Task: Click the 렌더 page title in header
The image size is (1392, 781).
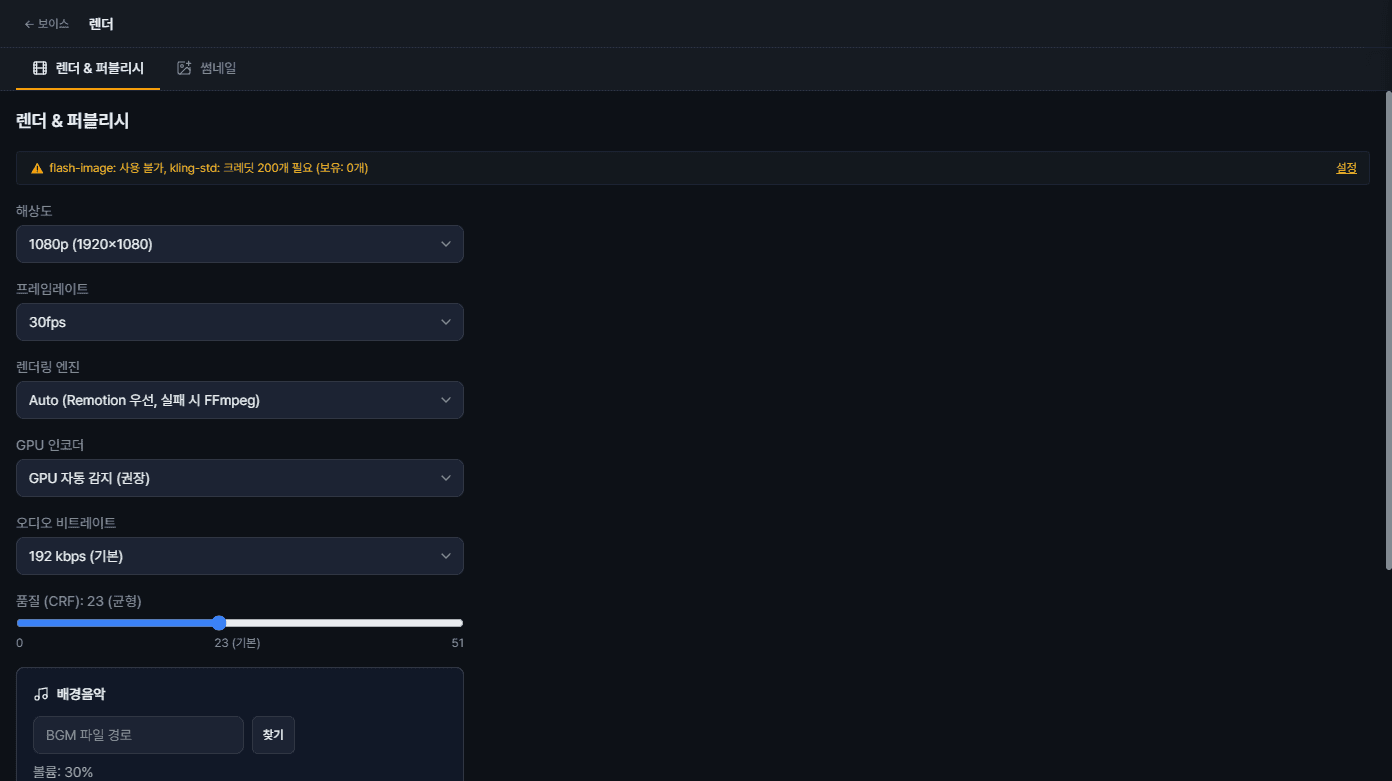Action: (101, 24)
